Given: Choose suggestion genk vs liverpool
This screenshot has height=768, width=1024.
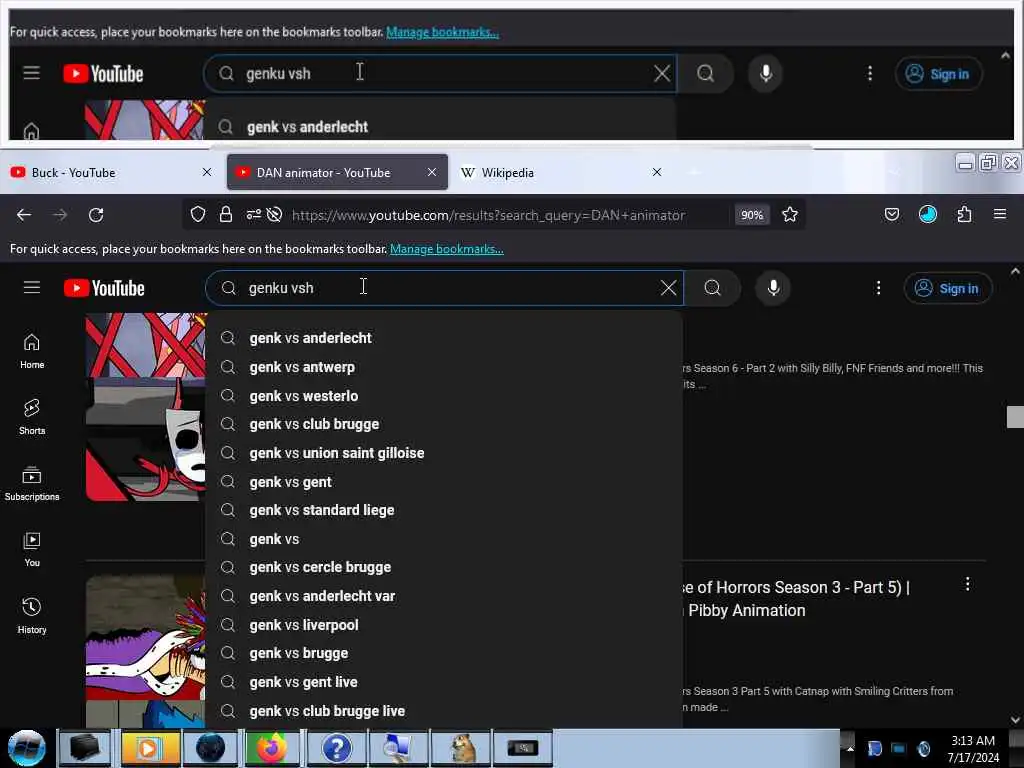Looking at the screenshot, I should 444,625.
